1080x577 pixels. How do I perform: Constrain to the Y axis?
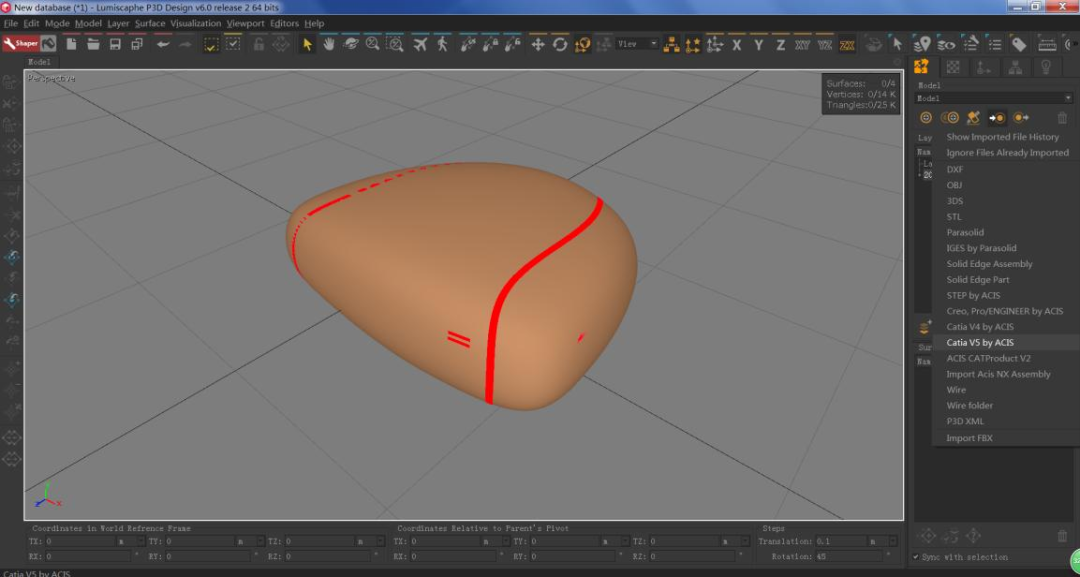pos(759,45)
